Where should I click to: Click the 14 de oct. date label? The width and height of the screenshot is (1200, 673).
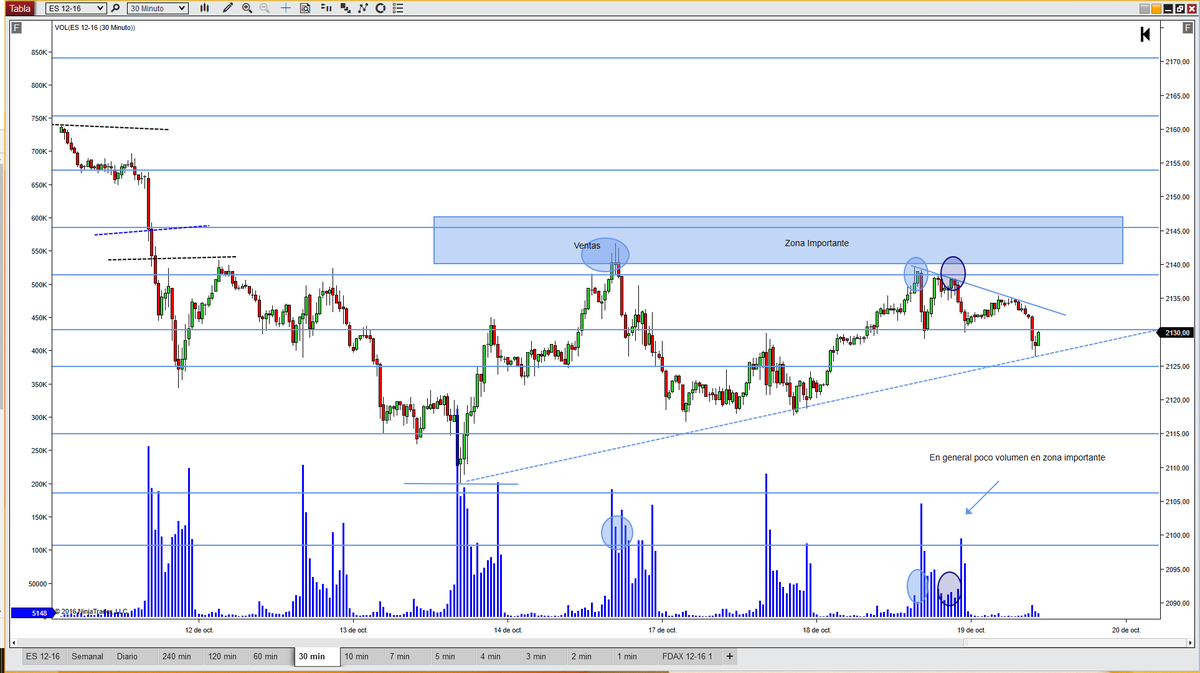pyautogui.click(x=508, y=630)
